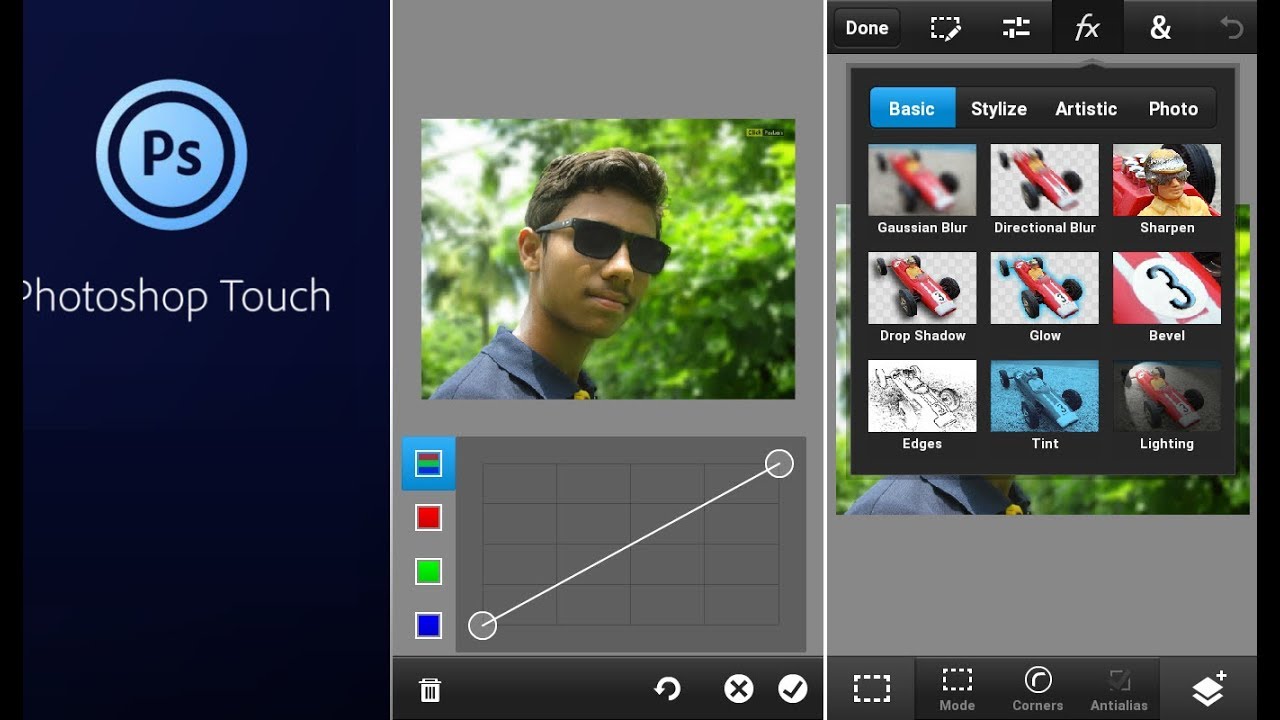Click the curves grid area
The image size is (1280, 720).
(631, 544)
